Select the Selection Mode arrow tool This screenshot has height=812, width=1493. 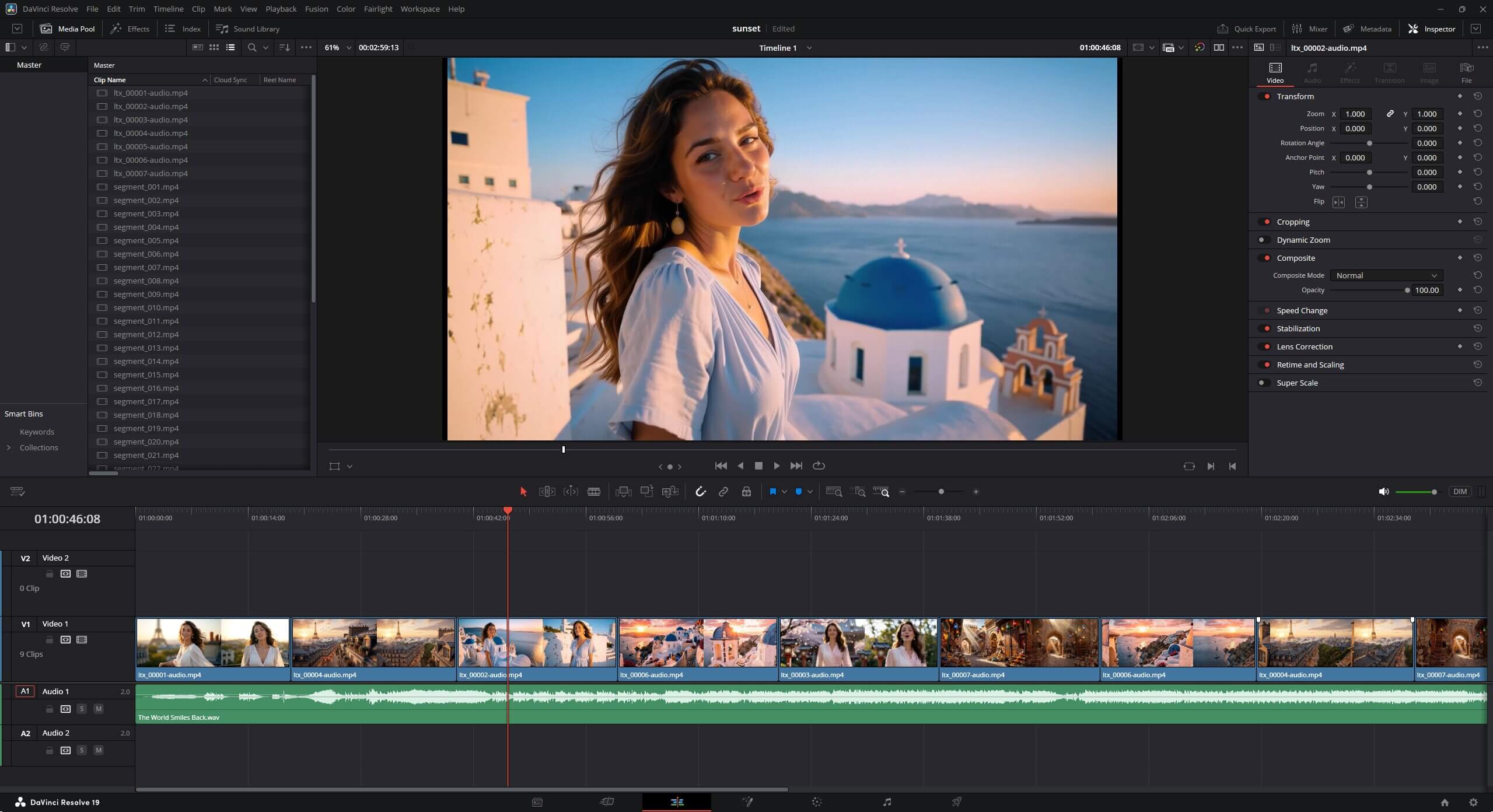point(523,492)
